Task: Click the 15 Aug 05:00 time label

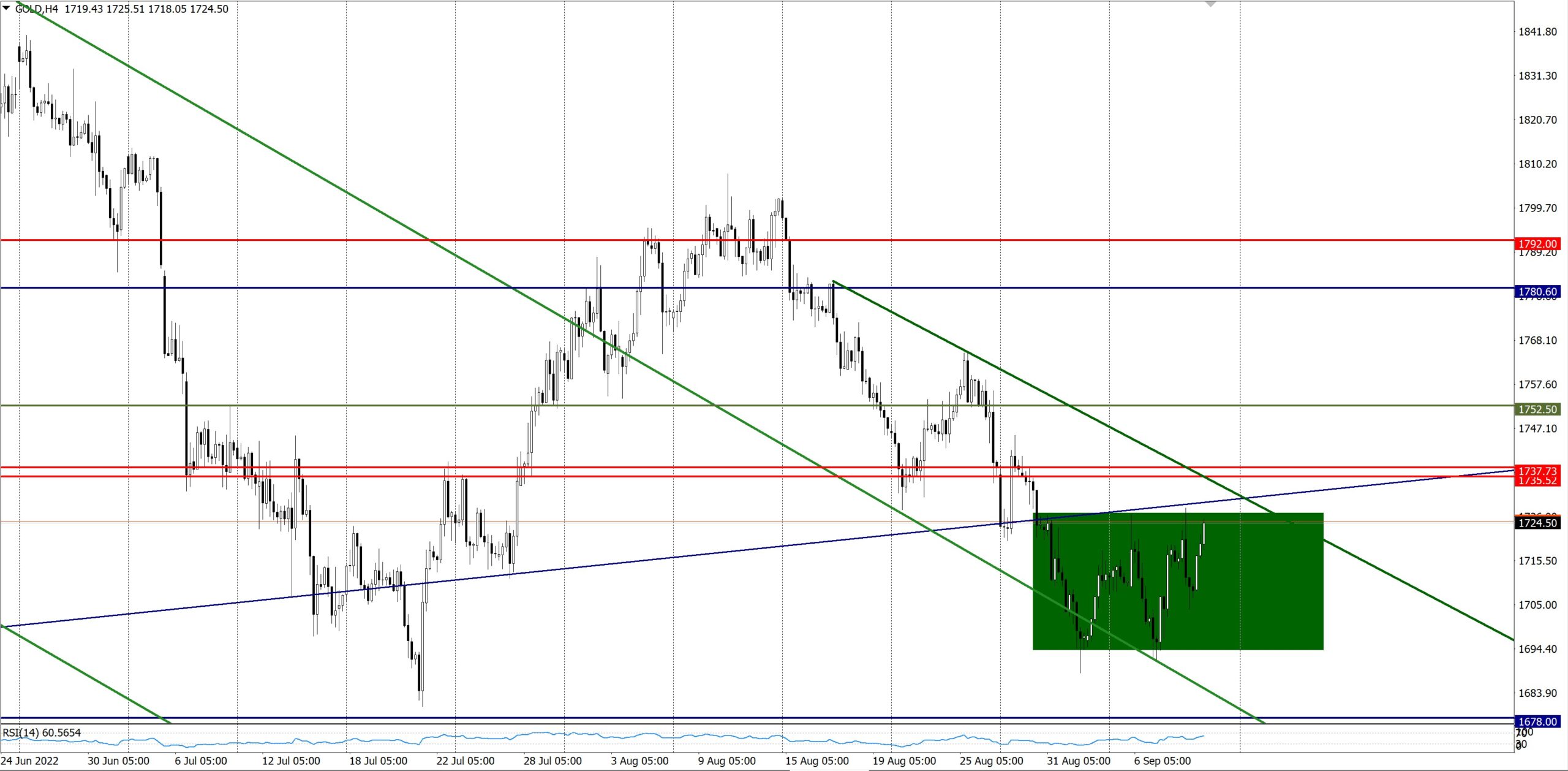Action: click(816, 761)
